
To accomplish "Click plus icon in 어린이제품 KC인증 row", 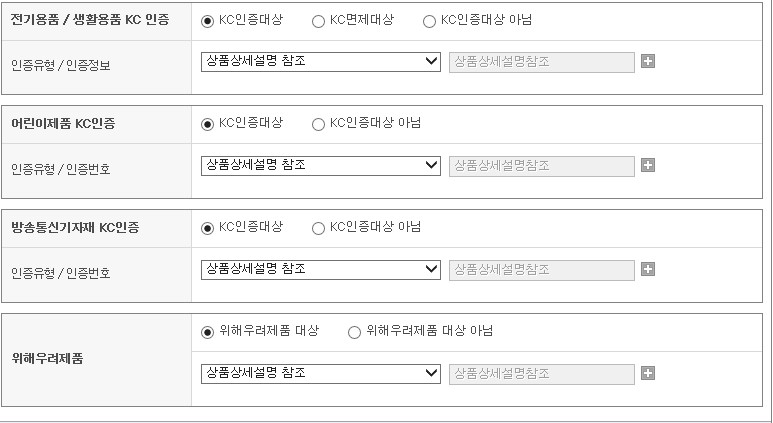I will point(648,165).
